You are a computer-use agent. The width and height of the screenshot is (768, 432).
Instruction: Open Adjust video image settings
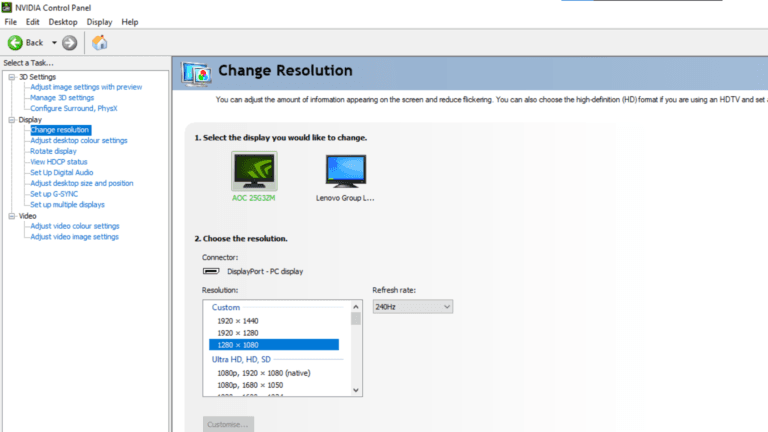coord(74,237)
